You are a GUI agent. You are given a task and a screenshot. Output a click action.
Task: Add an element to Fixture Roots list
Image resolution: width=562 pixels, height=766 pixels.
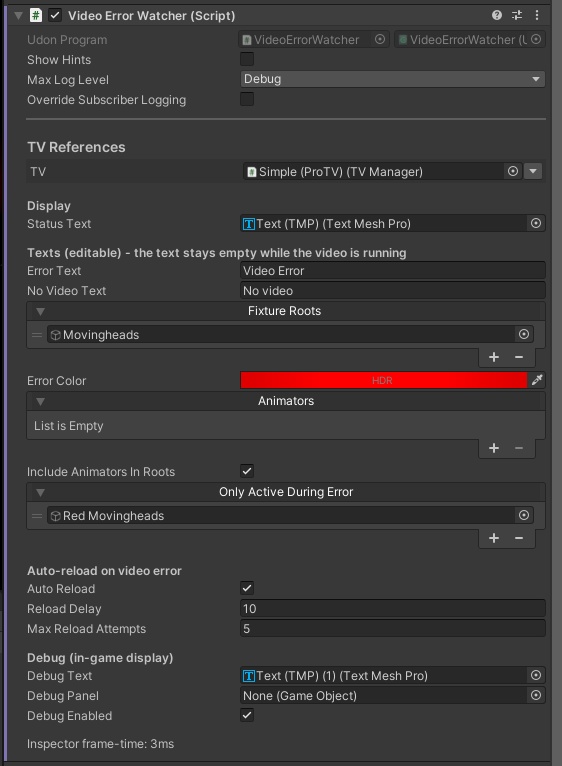[x=494, y=357]
